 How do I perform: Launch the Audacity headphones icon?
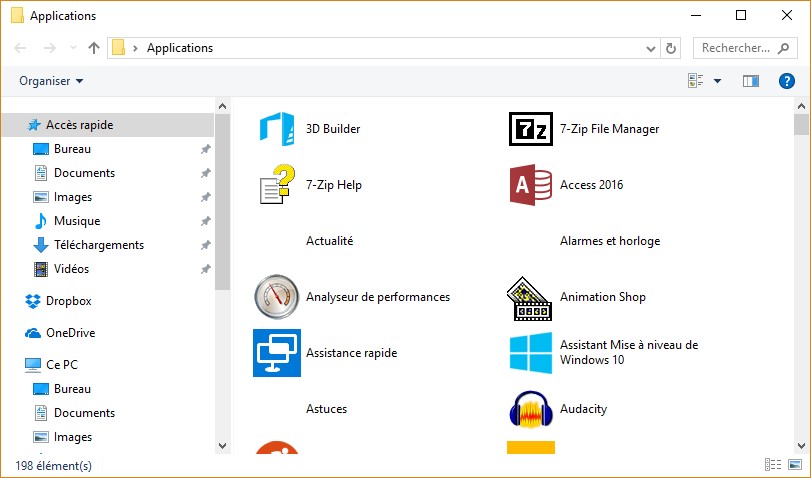coord(530,409)
